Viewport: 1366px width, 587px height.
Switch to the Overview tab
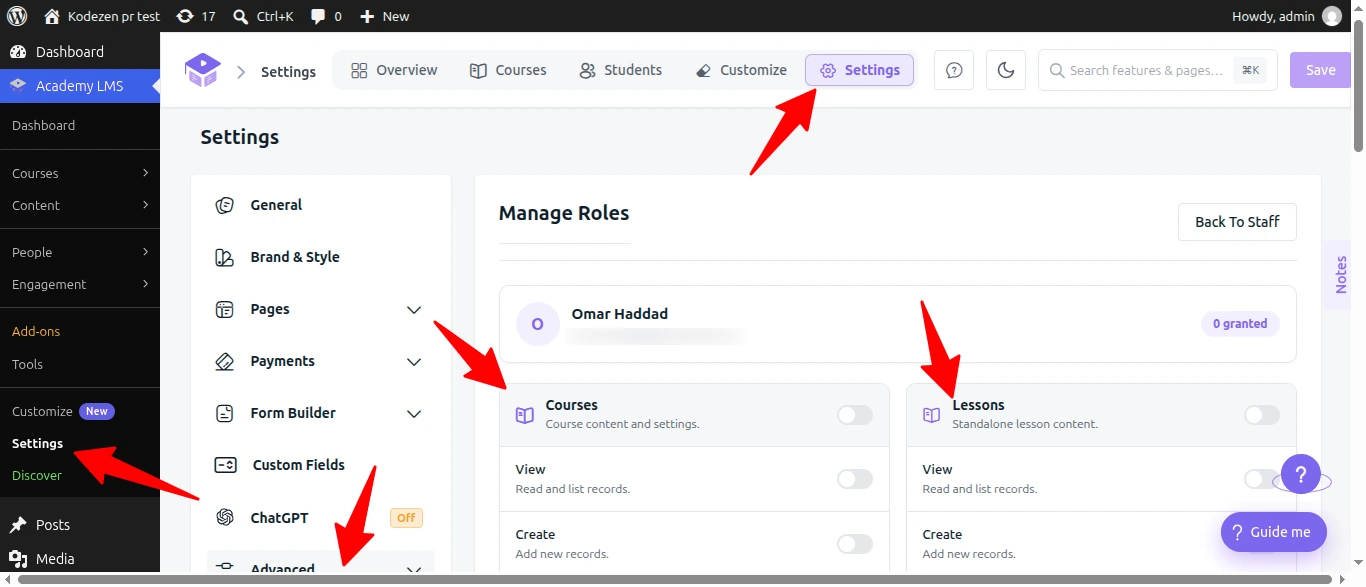394,70
